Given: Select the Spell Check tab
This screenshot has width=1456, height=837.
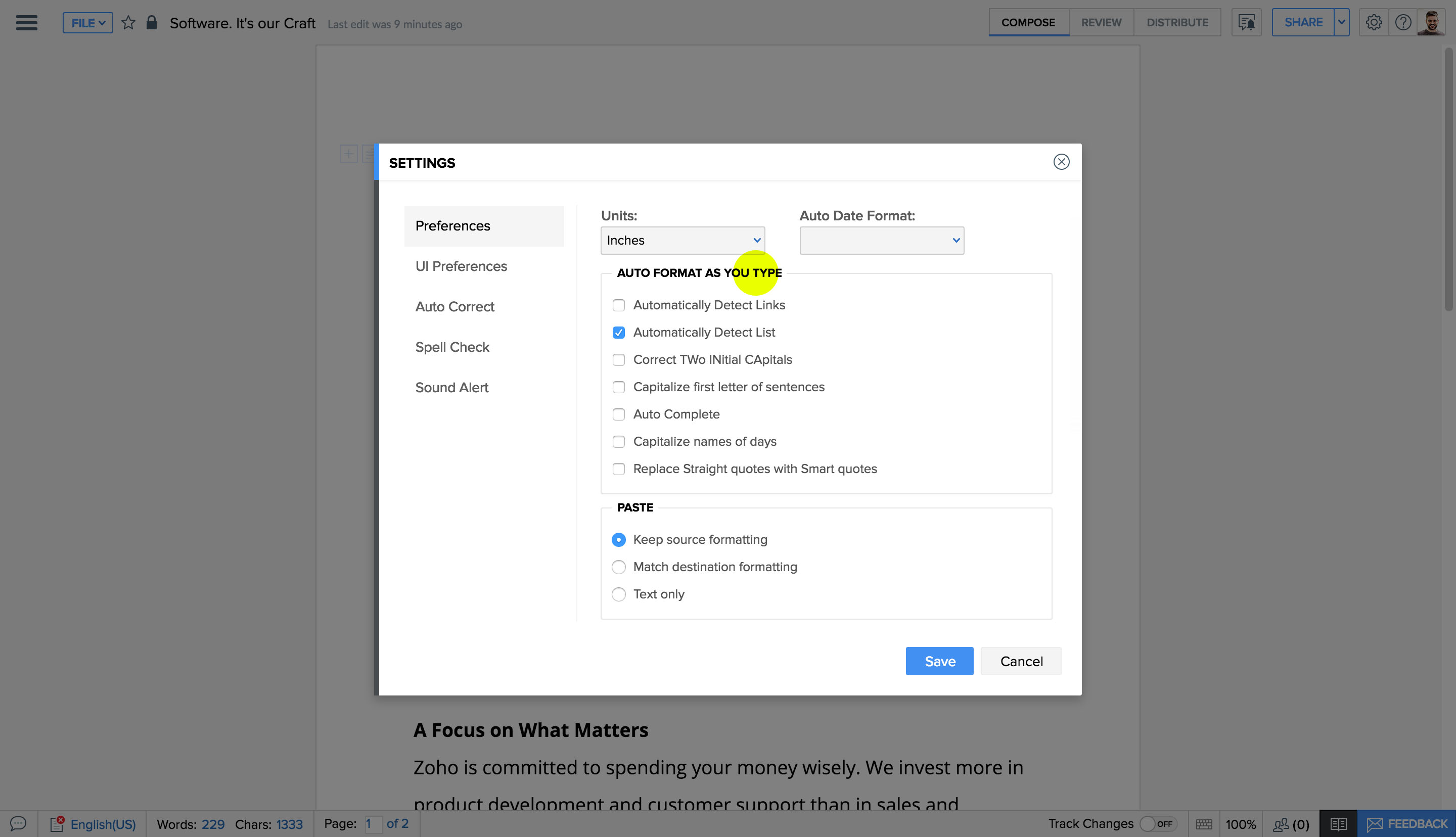Looking at the screenshot, I should 452,347.
